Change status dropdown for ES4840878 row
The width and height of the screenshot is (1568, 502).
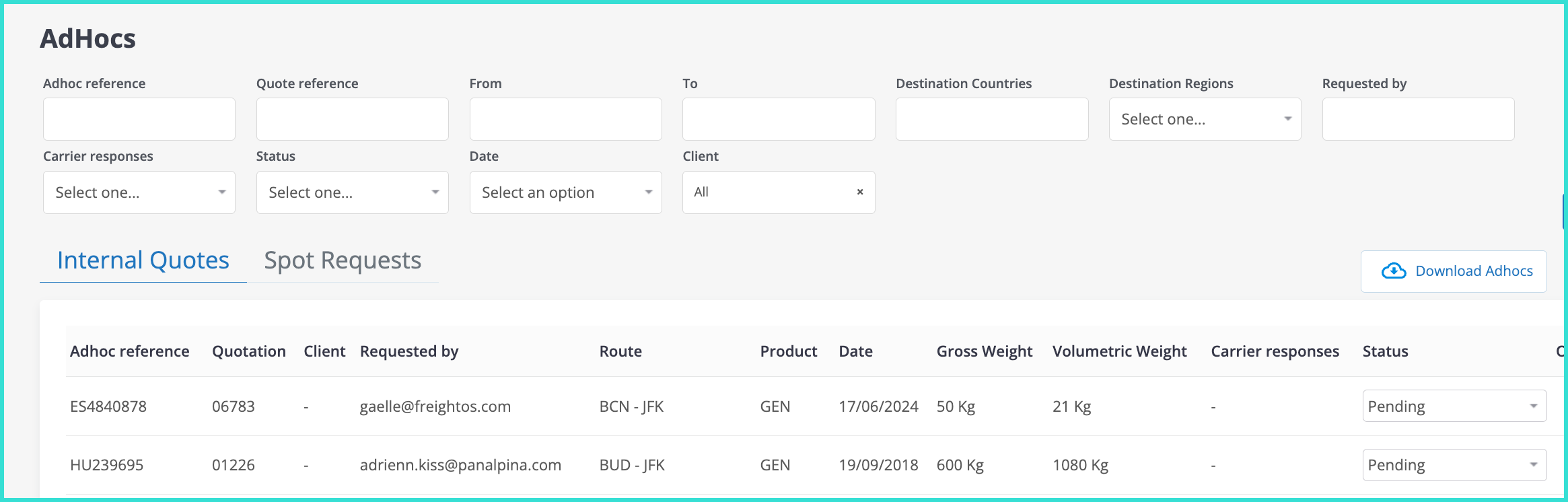(1454, 406)
